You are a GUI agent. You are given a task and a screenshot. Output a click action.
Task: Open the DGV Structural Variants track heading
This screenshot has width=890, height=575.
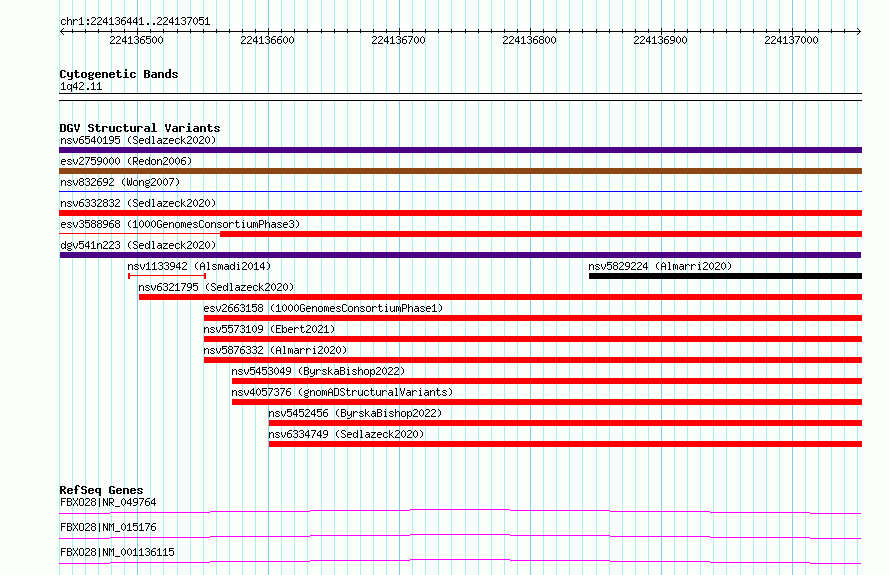click(140, 128)
